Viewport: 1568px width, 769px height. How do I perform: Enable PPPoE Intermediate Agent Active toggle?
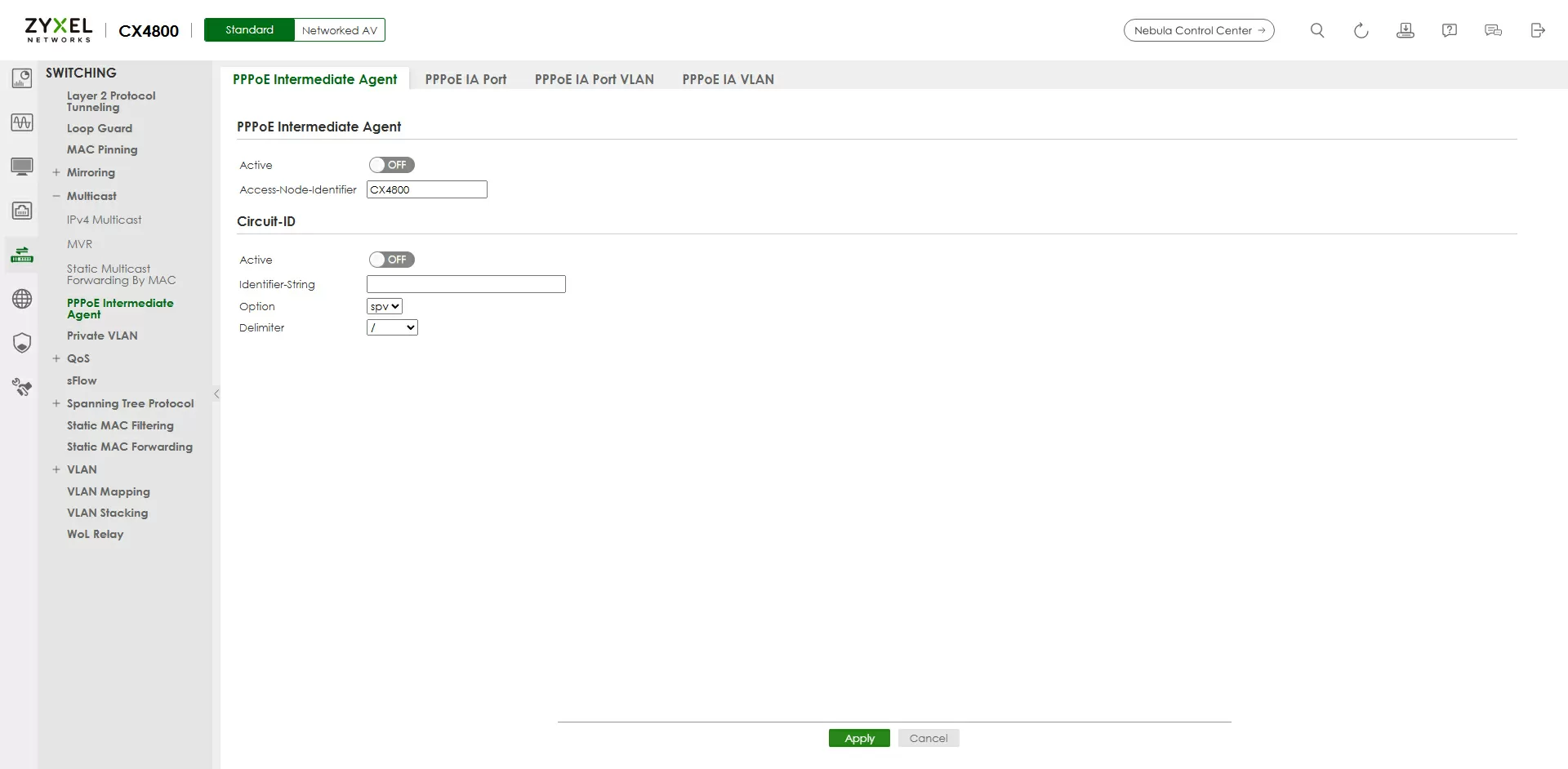[x=391, y=165]
